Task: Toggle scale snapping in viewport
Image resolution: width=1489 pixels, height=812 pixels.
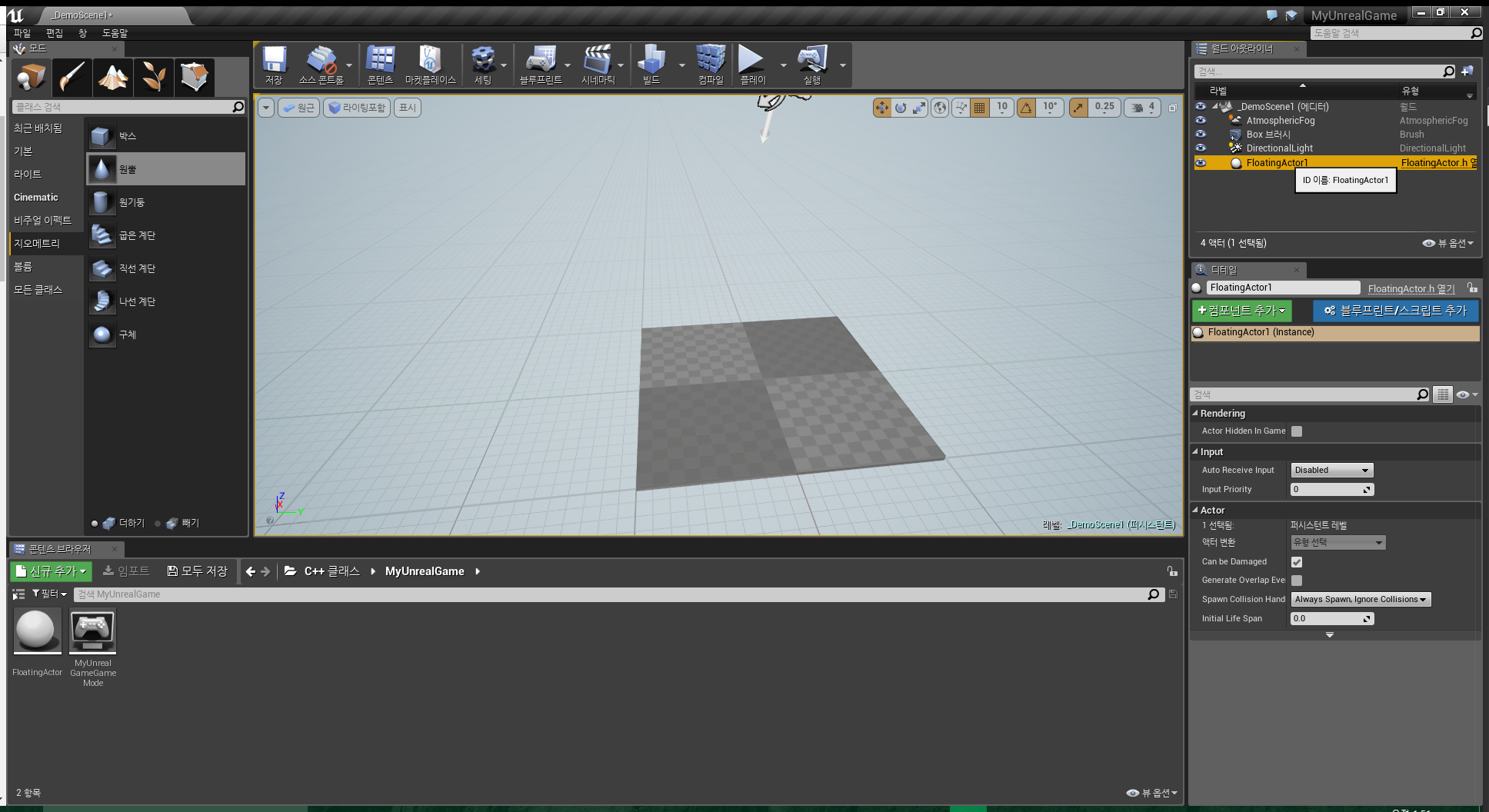Action: 1078,108
